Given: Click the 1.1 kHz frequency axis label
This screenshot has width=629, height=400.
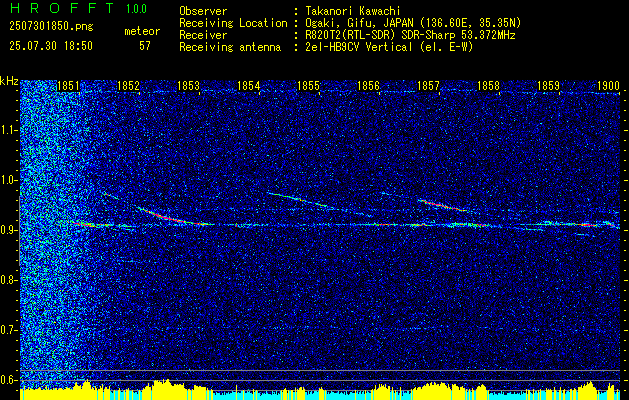Looking at the screenshot, I should pyautogui.click(x=9, y=130).
